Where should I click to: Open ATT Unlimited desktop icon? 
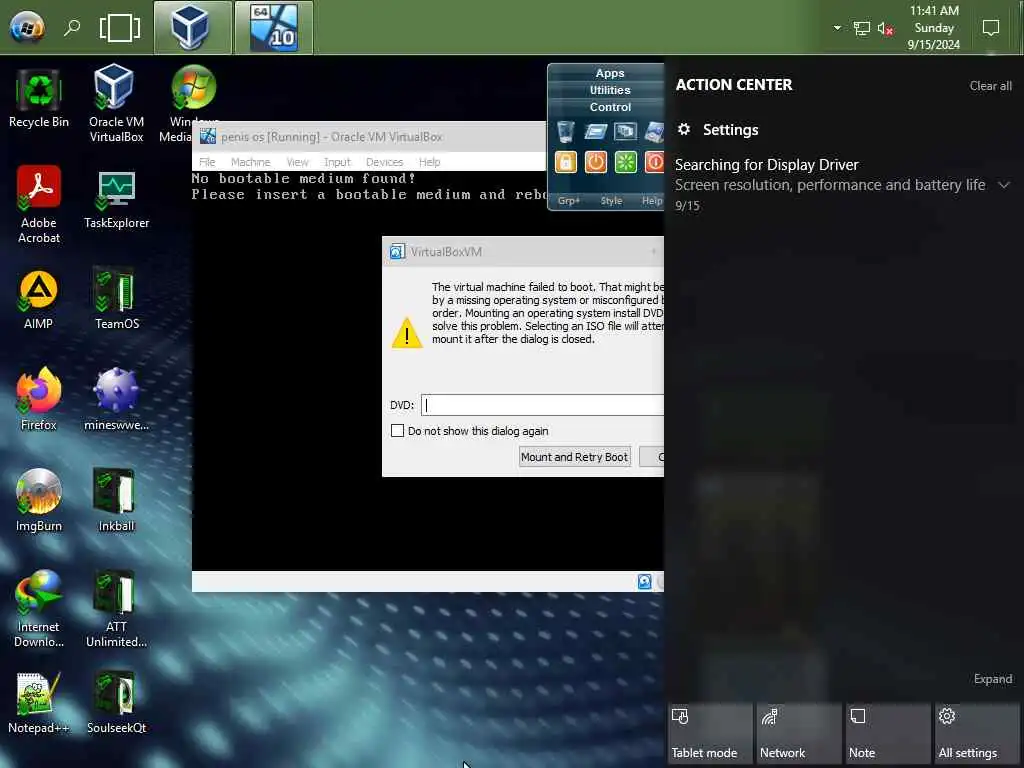point(116,609)
